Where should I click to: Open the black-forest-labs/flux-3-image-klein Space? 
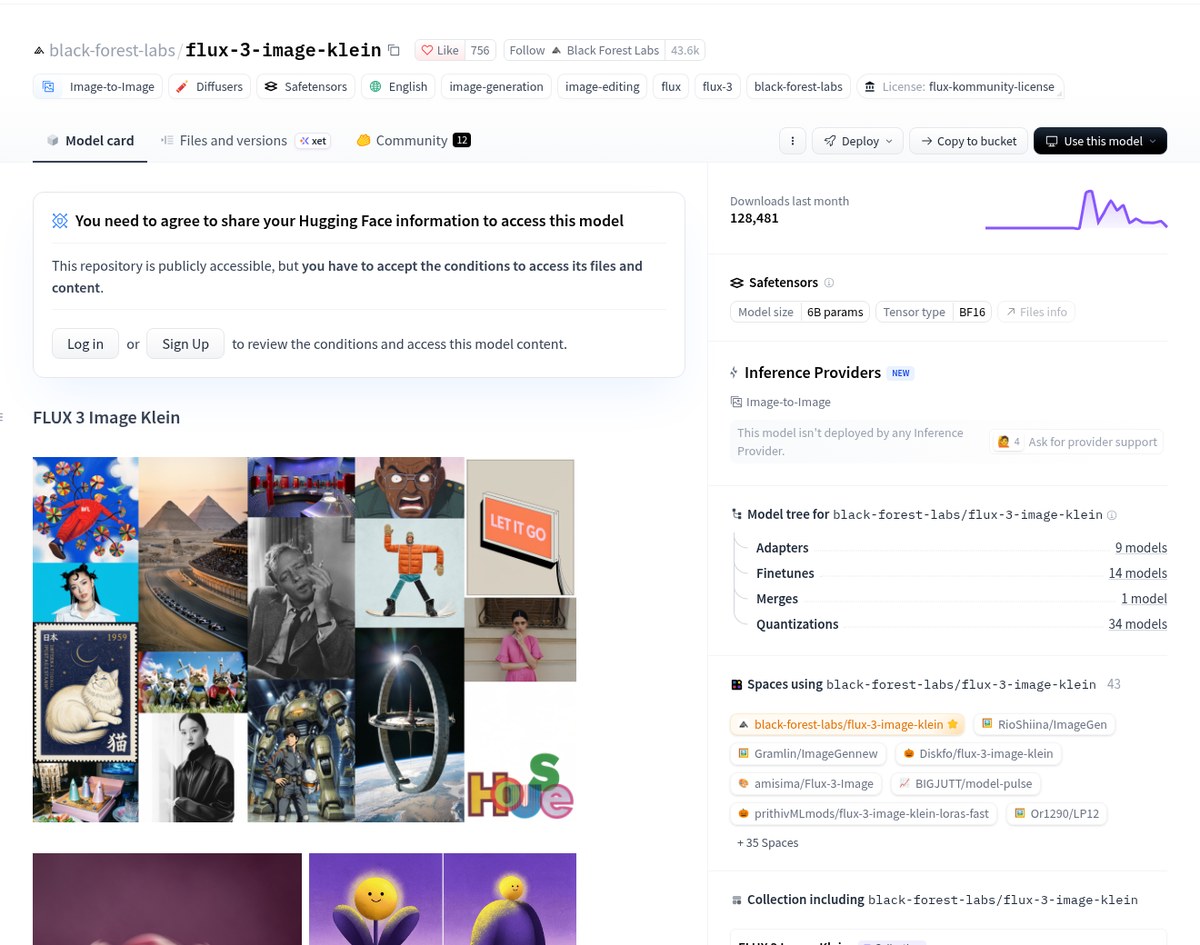848,724
